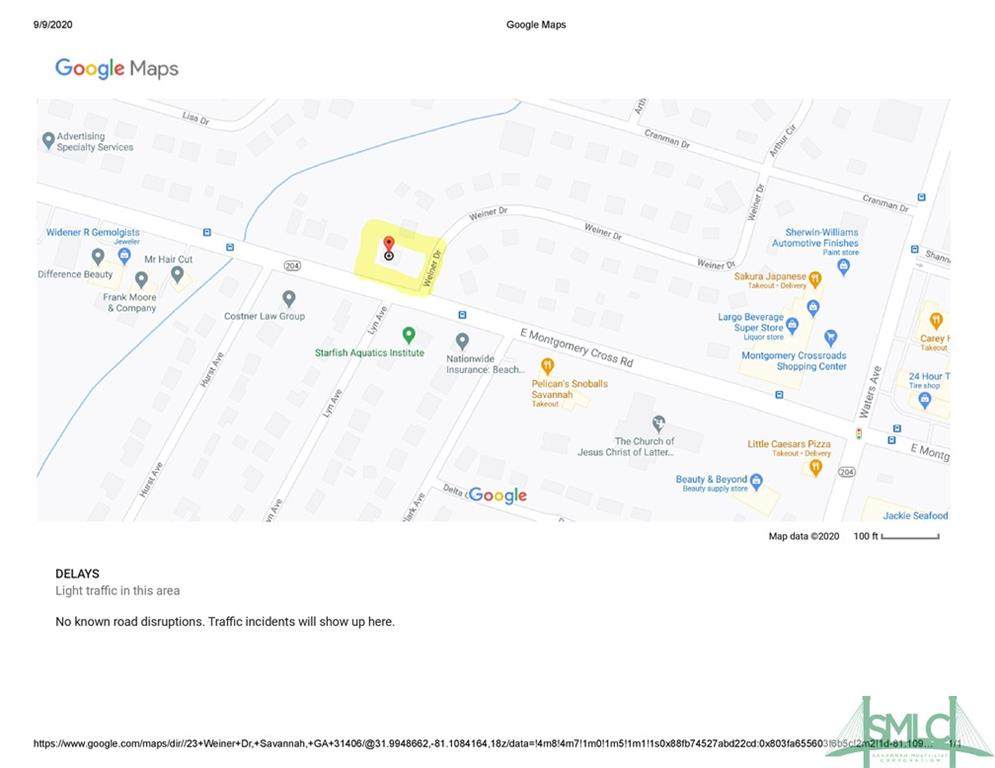
Task: Click the 'Weiner Dr' label beside the highlighted lot
Action: coord(432,269)
